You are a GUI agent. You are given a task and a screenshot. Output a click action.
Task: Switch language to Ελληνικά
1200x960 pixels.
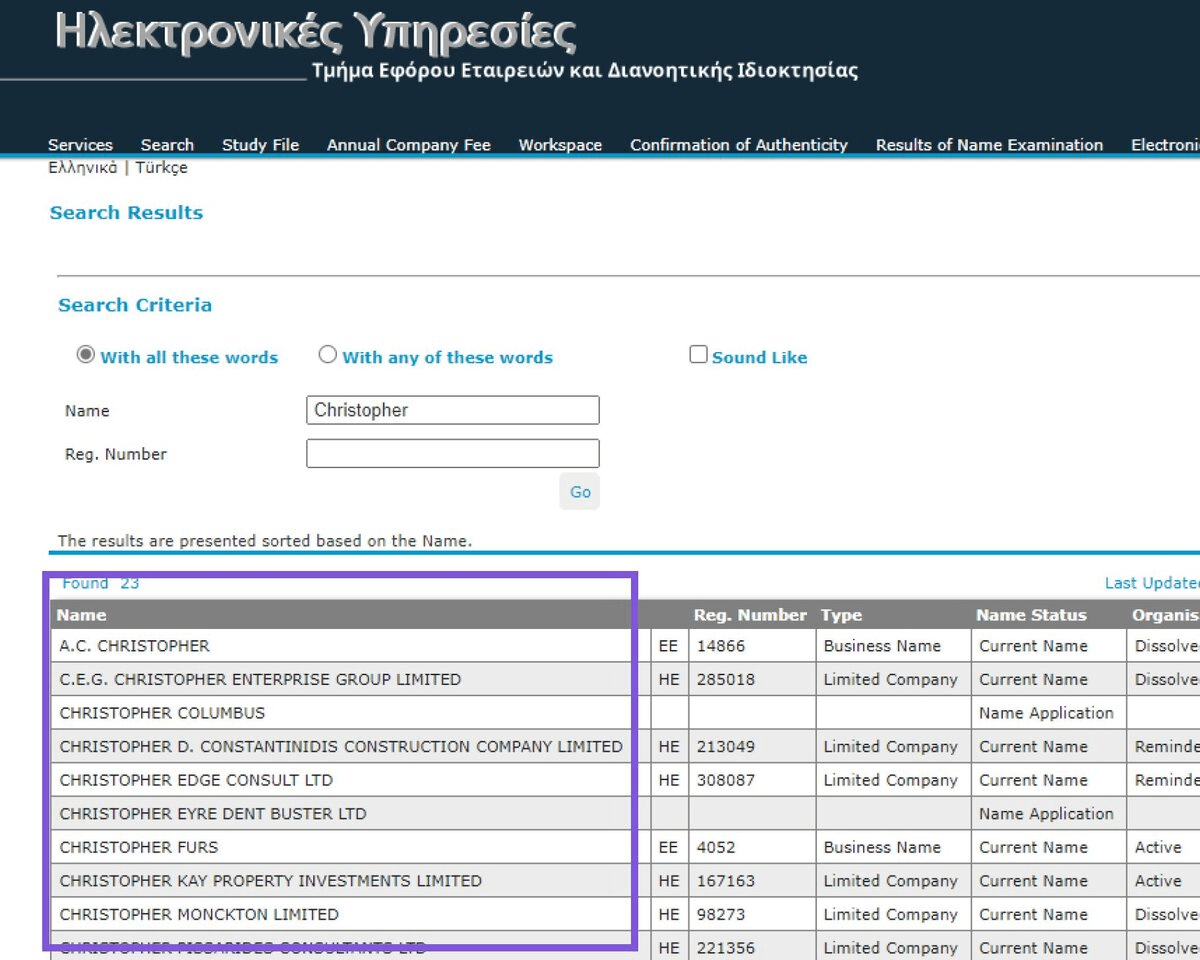tap(82, 168)
